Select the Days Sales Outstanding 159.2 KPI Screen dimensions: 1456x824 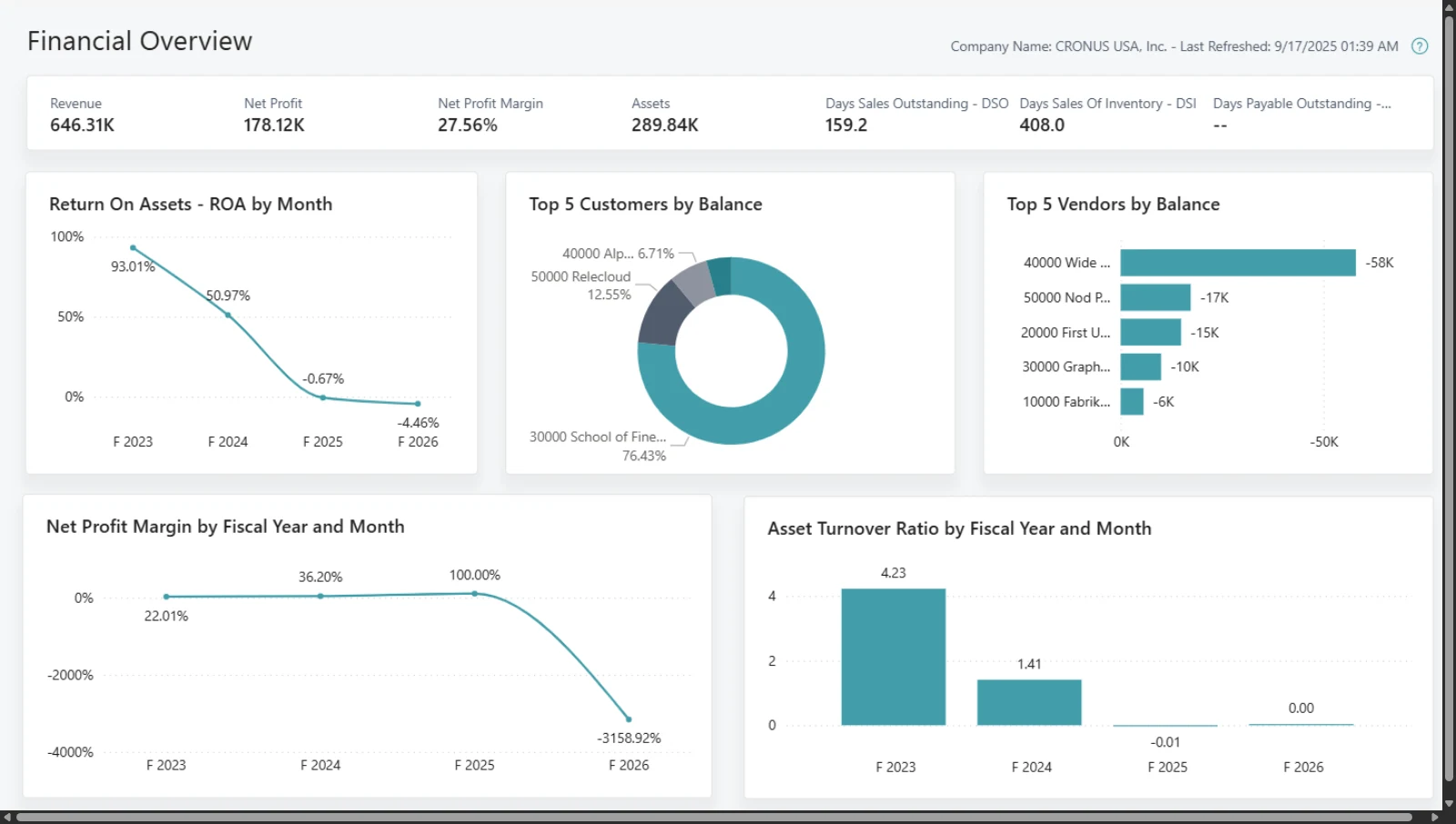coord(916,115)
